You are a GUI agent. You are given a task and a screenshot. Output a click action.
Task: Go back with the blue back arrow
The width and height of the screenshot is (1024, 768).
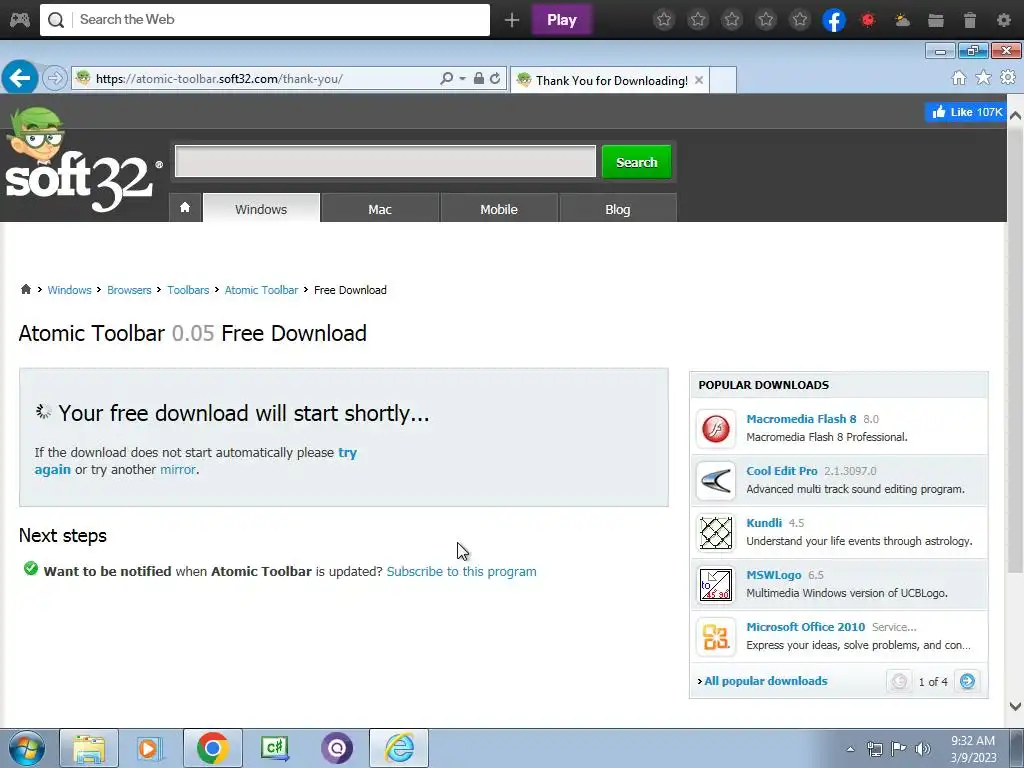20,78
